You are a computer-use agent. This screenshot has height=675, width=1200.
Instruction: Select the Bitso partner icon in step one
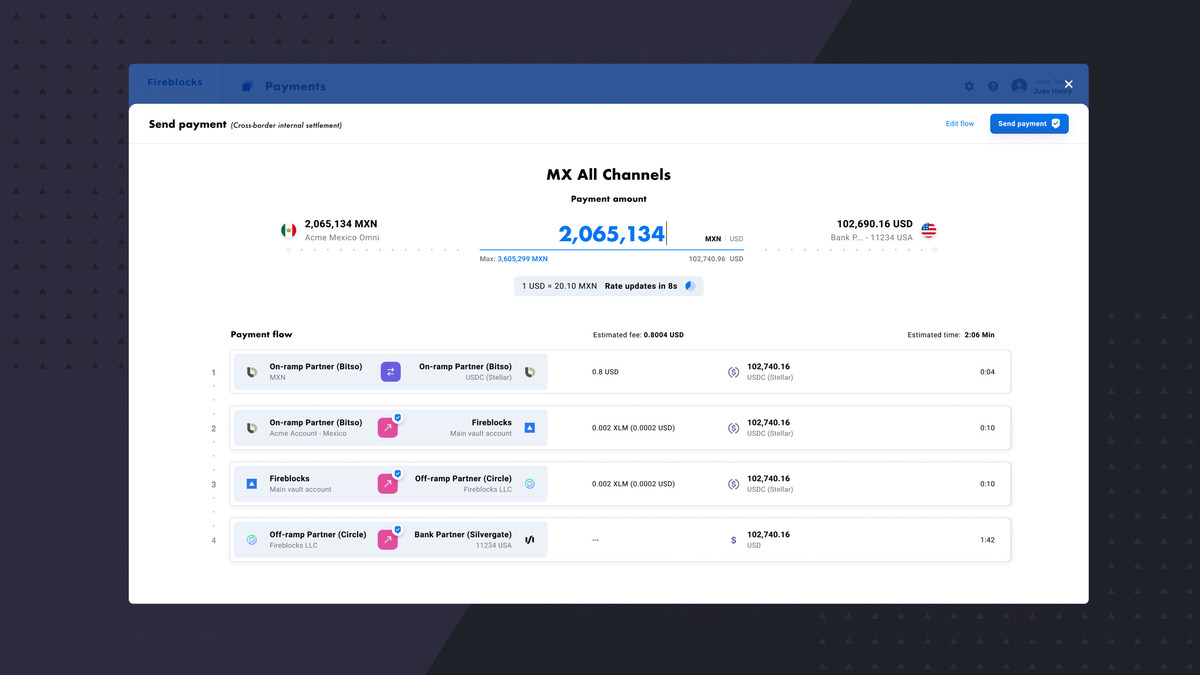(x=250, y=371)
